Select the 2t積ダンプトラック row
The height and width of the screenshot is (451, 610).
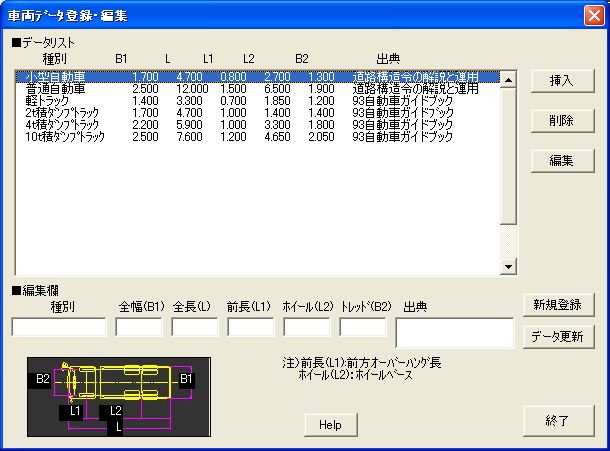point(258,113)
